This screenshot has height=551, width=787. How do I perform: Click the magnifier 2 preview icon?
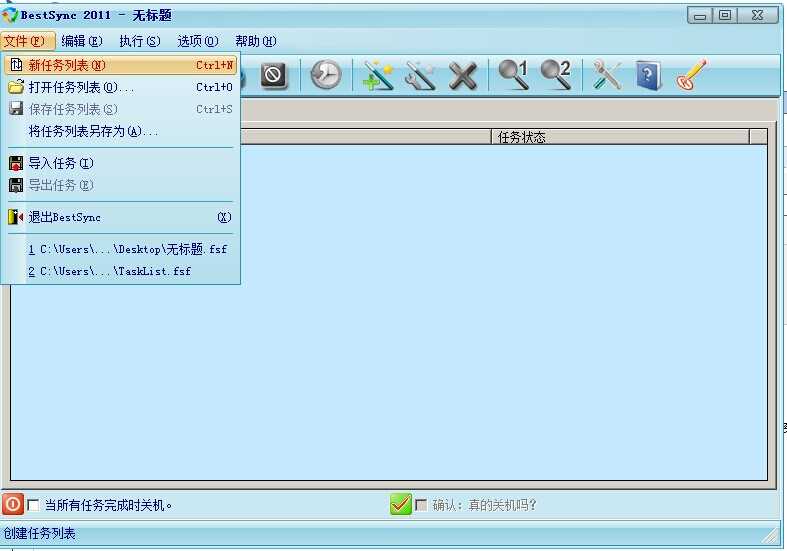pyautogui.click(x=556, y=75)
